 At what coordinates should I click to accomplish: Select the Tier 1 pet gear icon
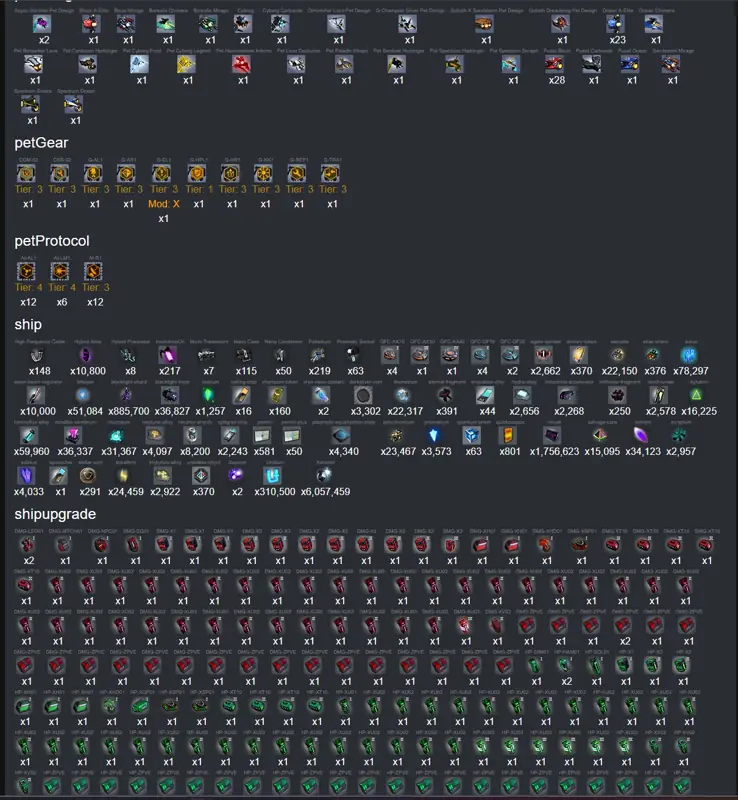[198, 173]
